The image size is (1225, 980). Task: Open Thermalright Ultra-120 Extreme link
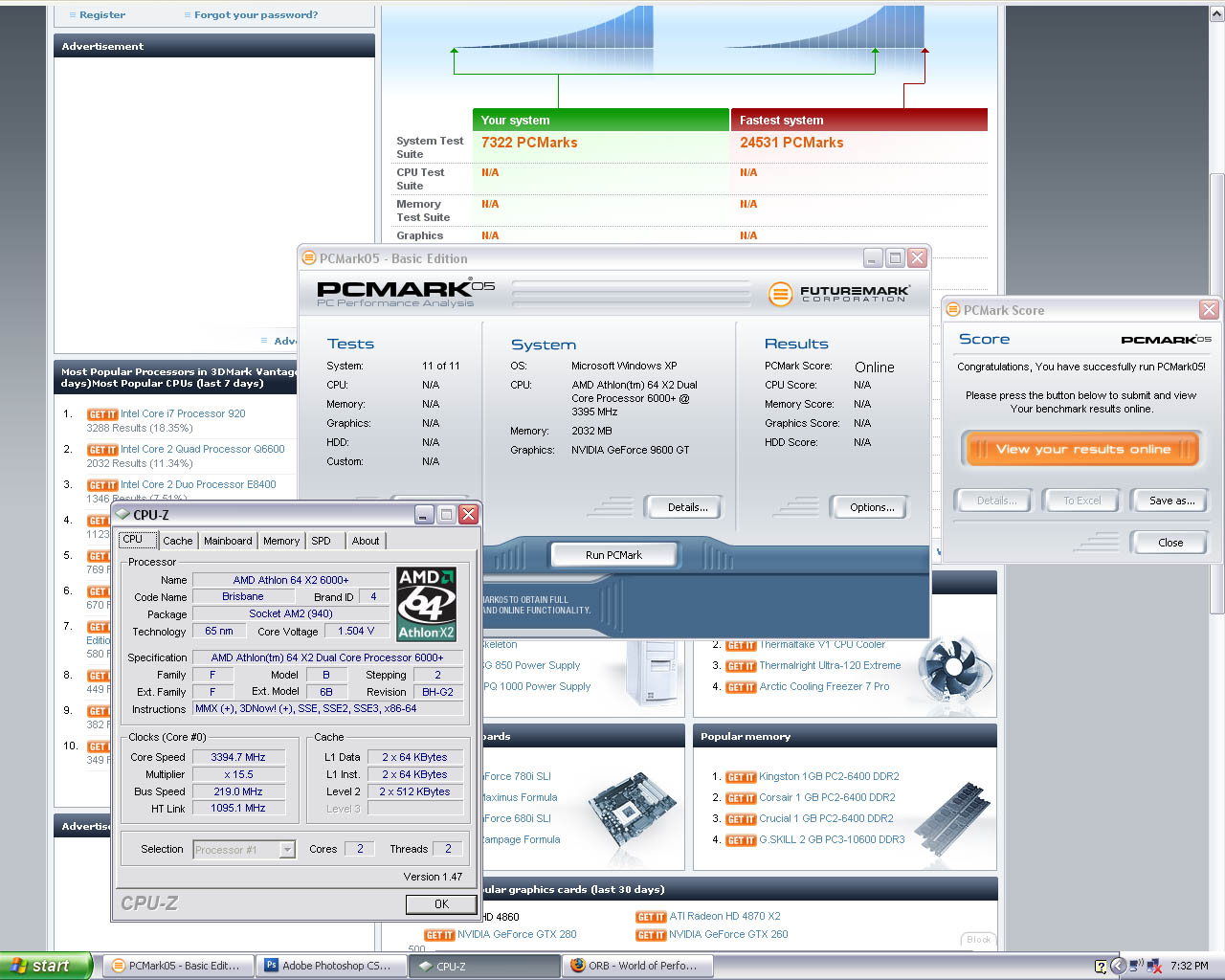[x=830, y=666]
